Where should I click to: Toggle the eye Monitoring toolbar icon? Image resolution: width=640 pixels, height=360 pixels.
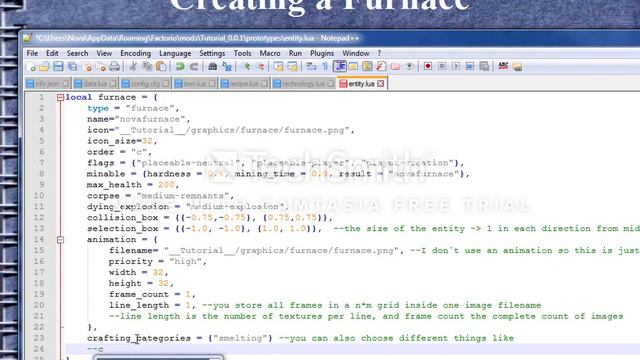coord(409,67)
